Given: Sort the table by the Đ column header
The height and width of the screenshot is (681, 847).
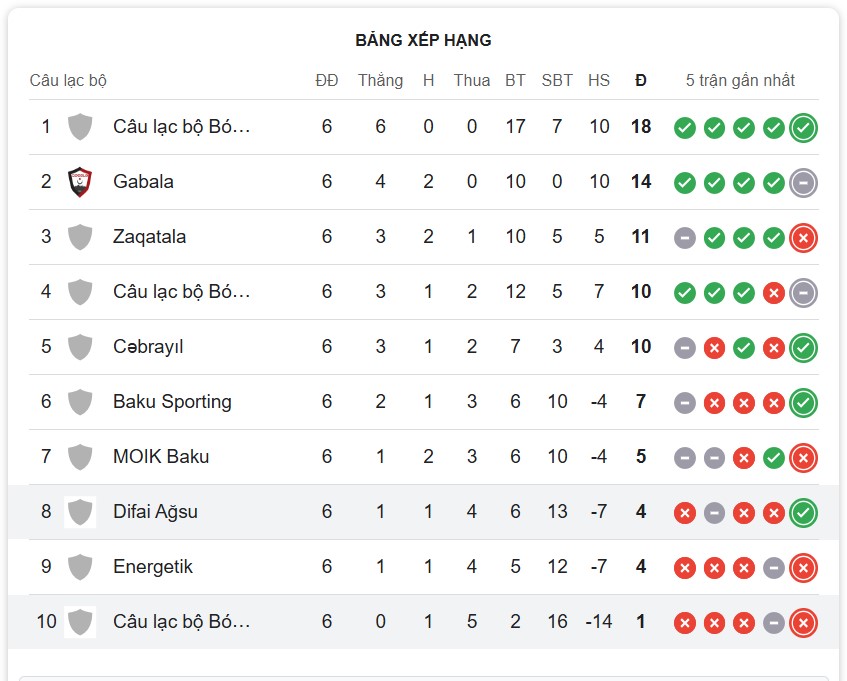Looking at the screenshot, I should point(640,80).
